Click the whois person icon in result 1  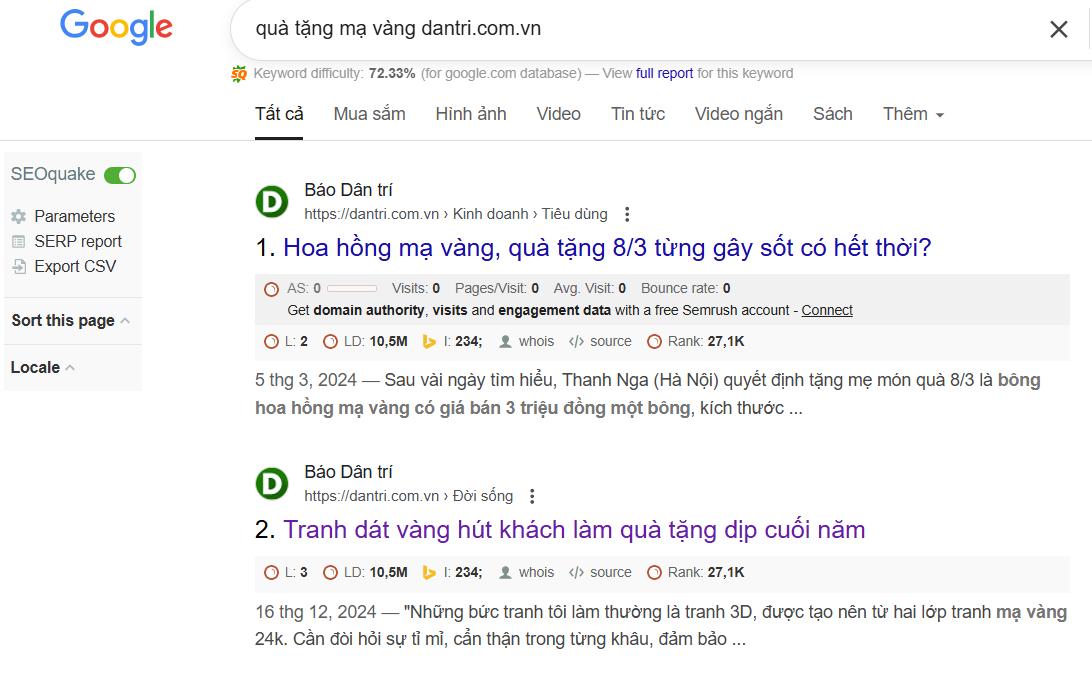tap(506, 341)
